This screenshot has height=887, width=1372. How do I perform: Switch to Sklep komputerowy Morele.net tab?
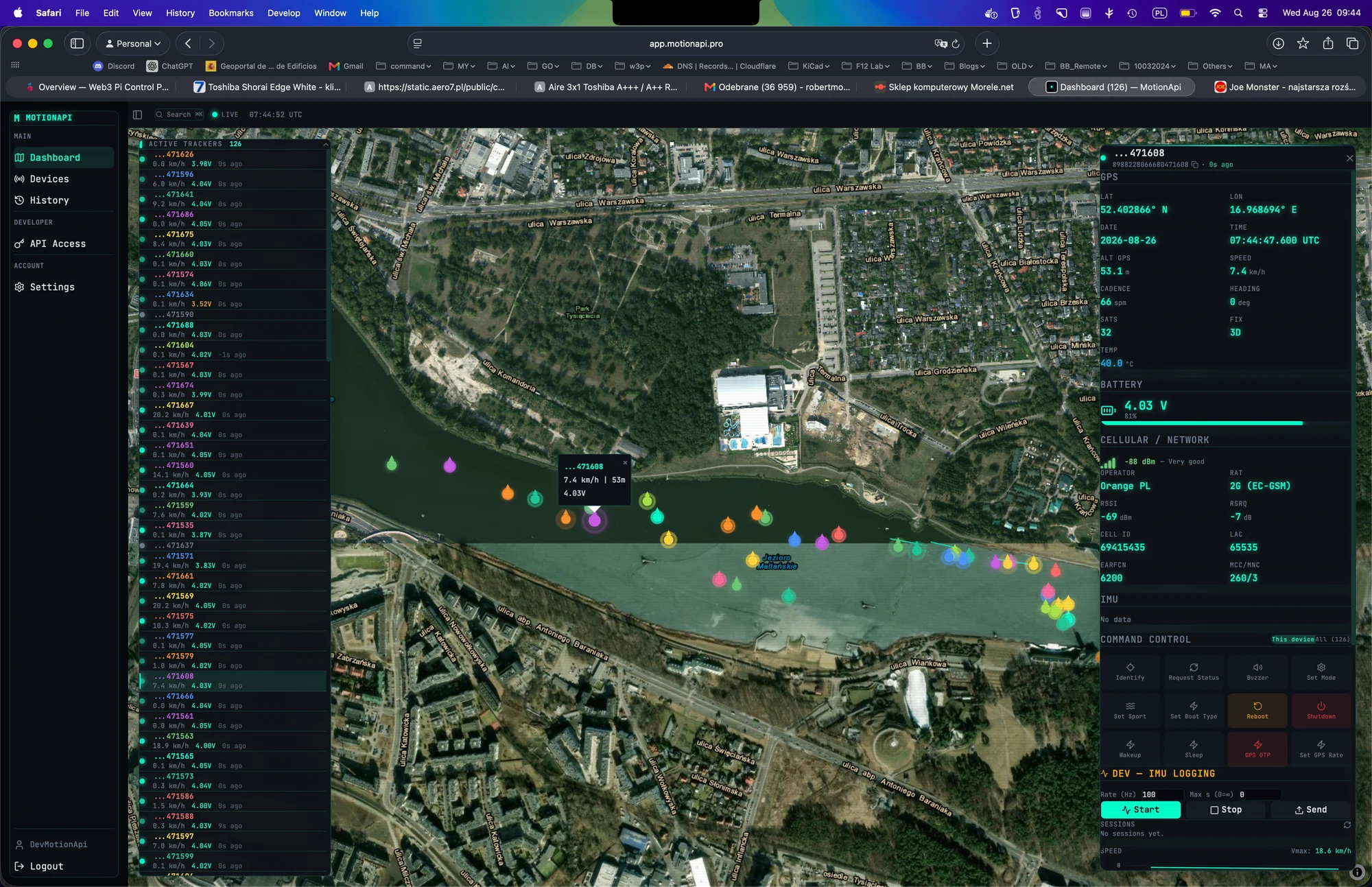944,87
